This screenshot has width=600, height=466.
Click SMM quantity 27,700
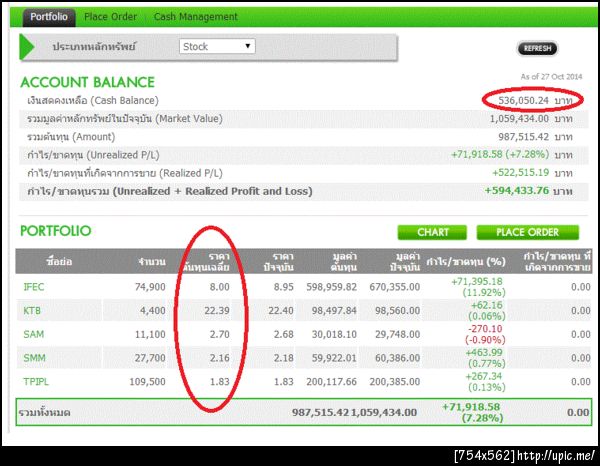(150, 358)
